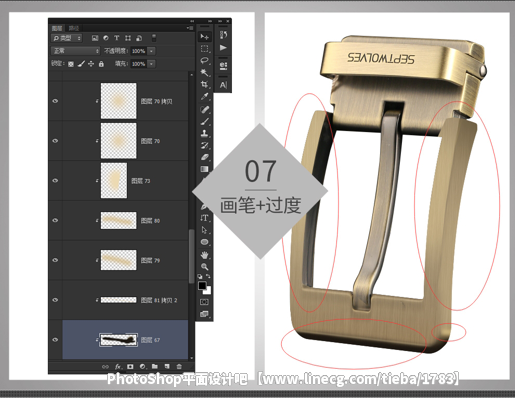Select the Lasso tool
Image resolution: width=515 pixels, height=398 pixels.
click(x=204, y=60)
